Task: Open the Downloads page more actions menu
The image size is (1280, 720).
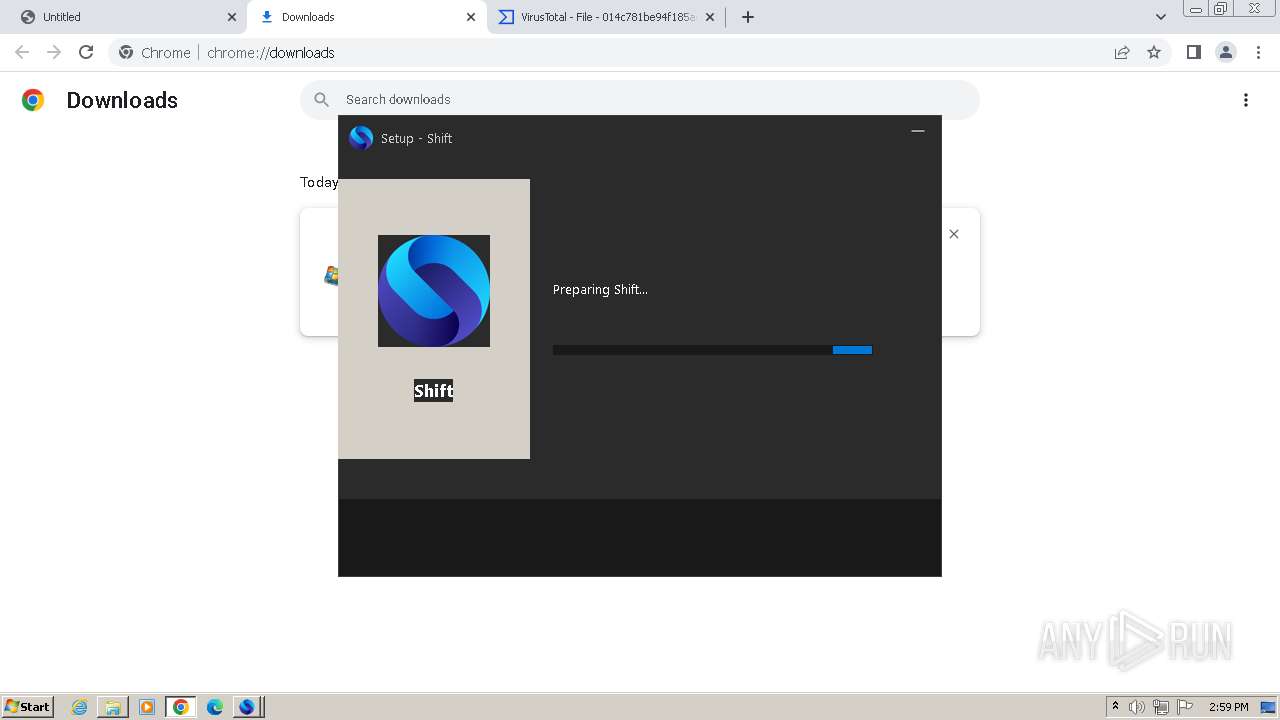Action: pyautogui.click(x=1246, y=100)
